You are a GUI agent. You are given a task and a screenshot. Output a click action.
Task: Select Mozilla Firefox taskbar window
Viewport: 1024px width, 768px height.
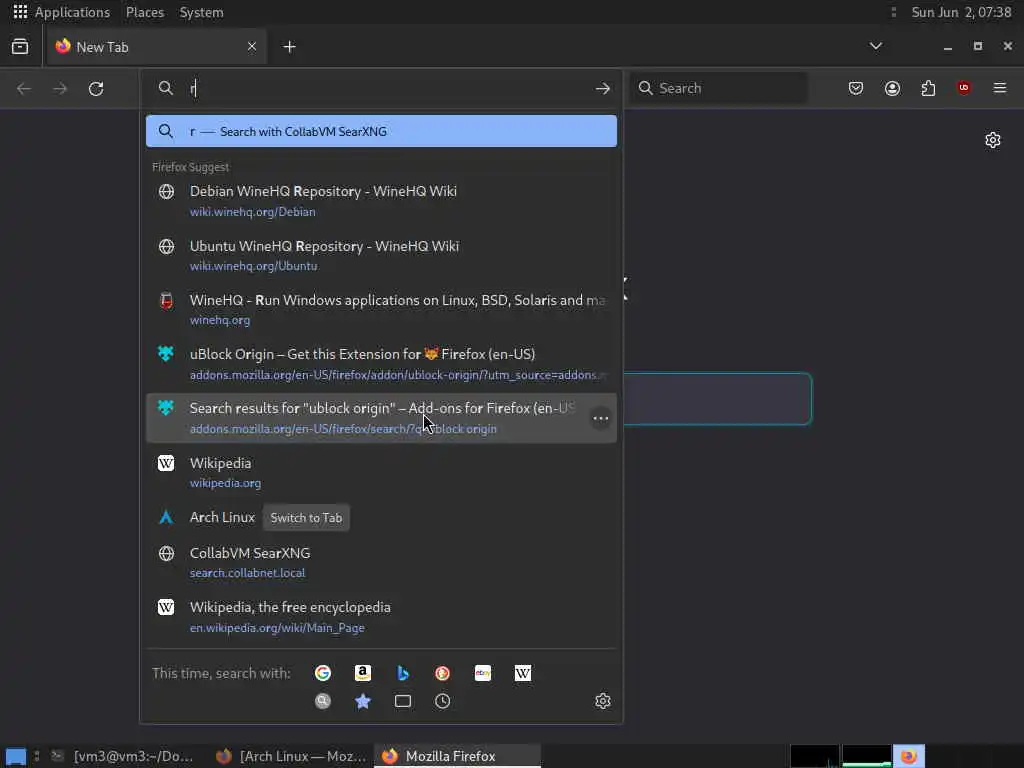457,756
